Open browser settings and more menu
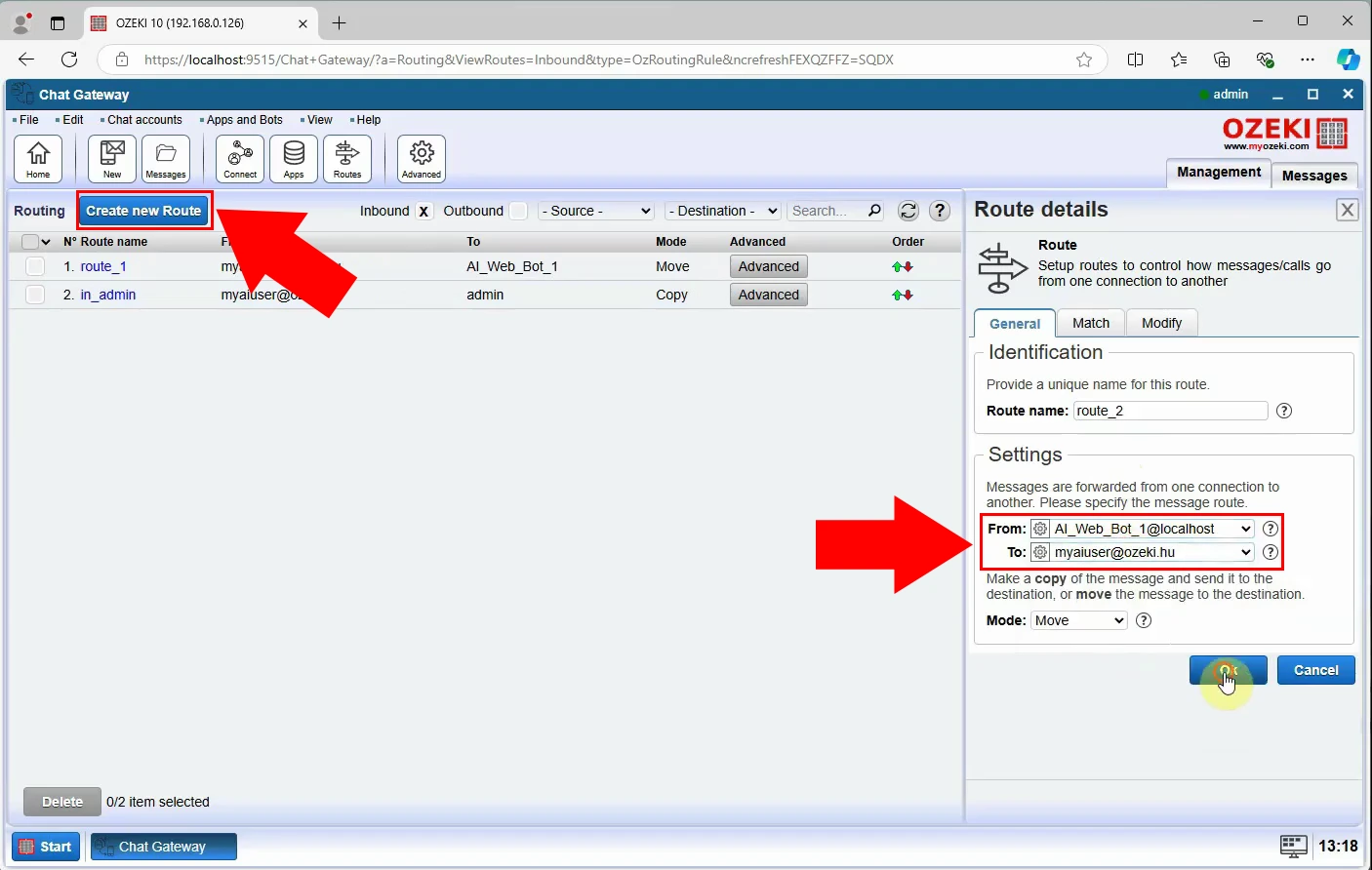 pos(1308,59)
